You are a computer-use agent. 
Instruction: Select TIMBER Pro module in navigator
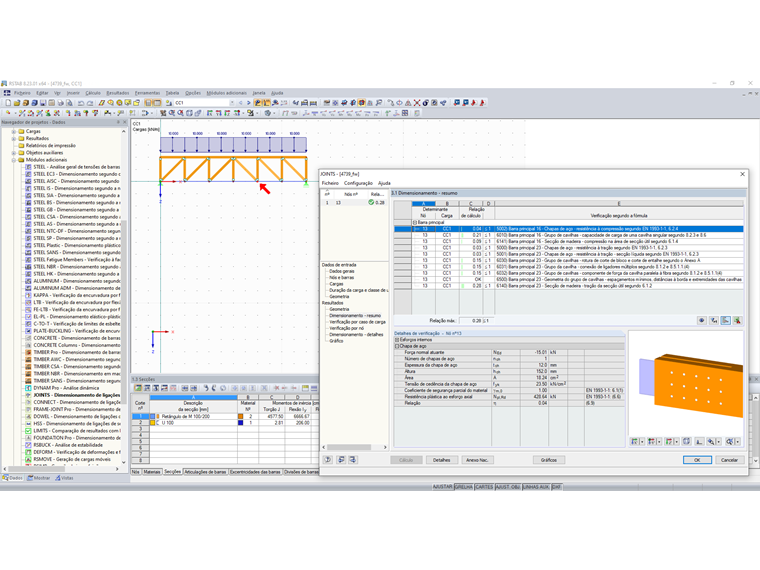tap(77, 352)
